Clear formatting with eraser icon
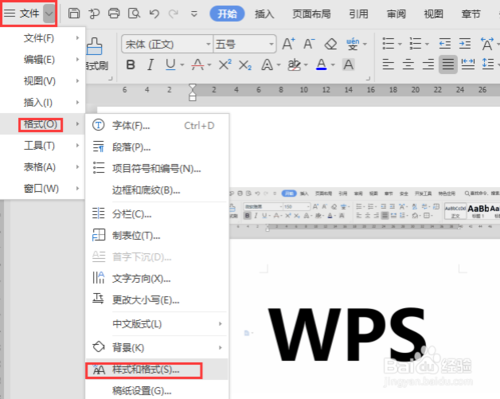 [331, 44]
